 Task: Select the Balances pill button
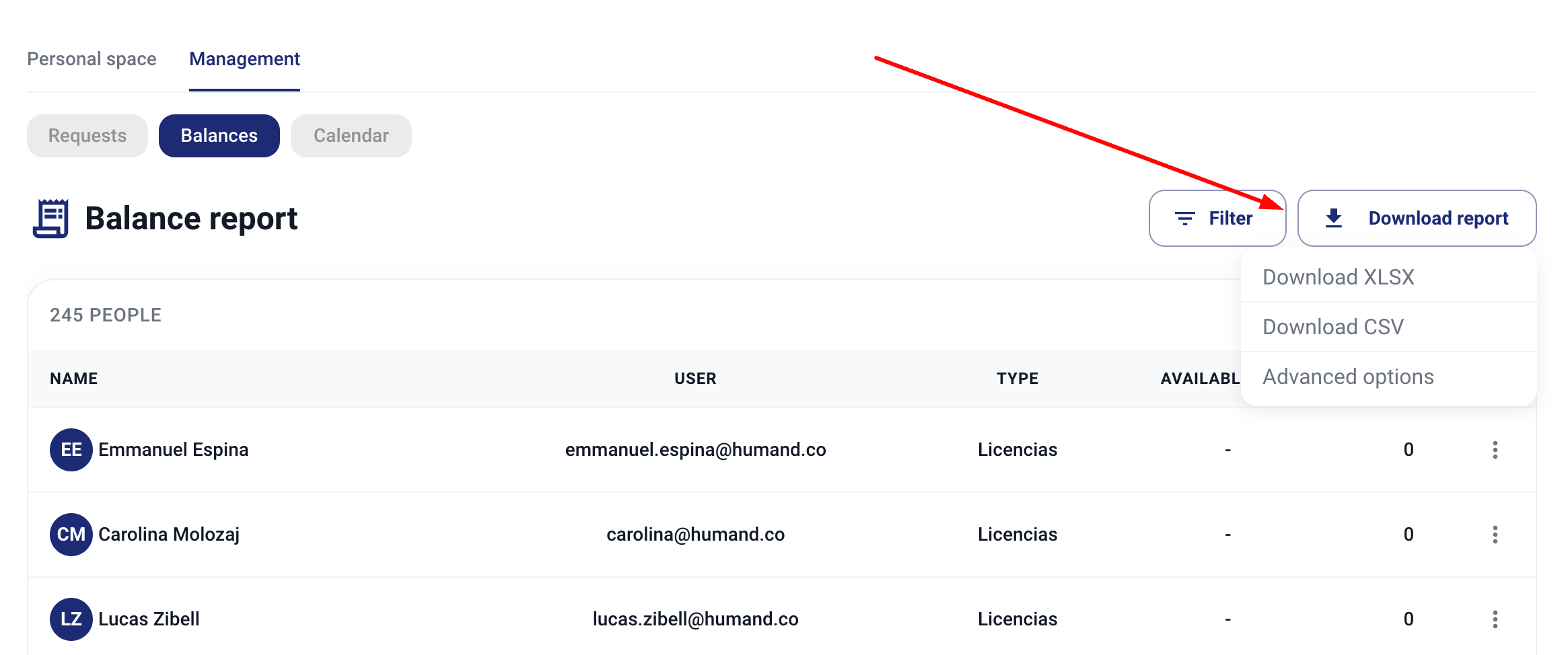coord(219,136)
